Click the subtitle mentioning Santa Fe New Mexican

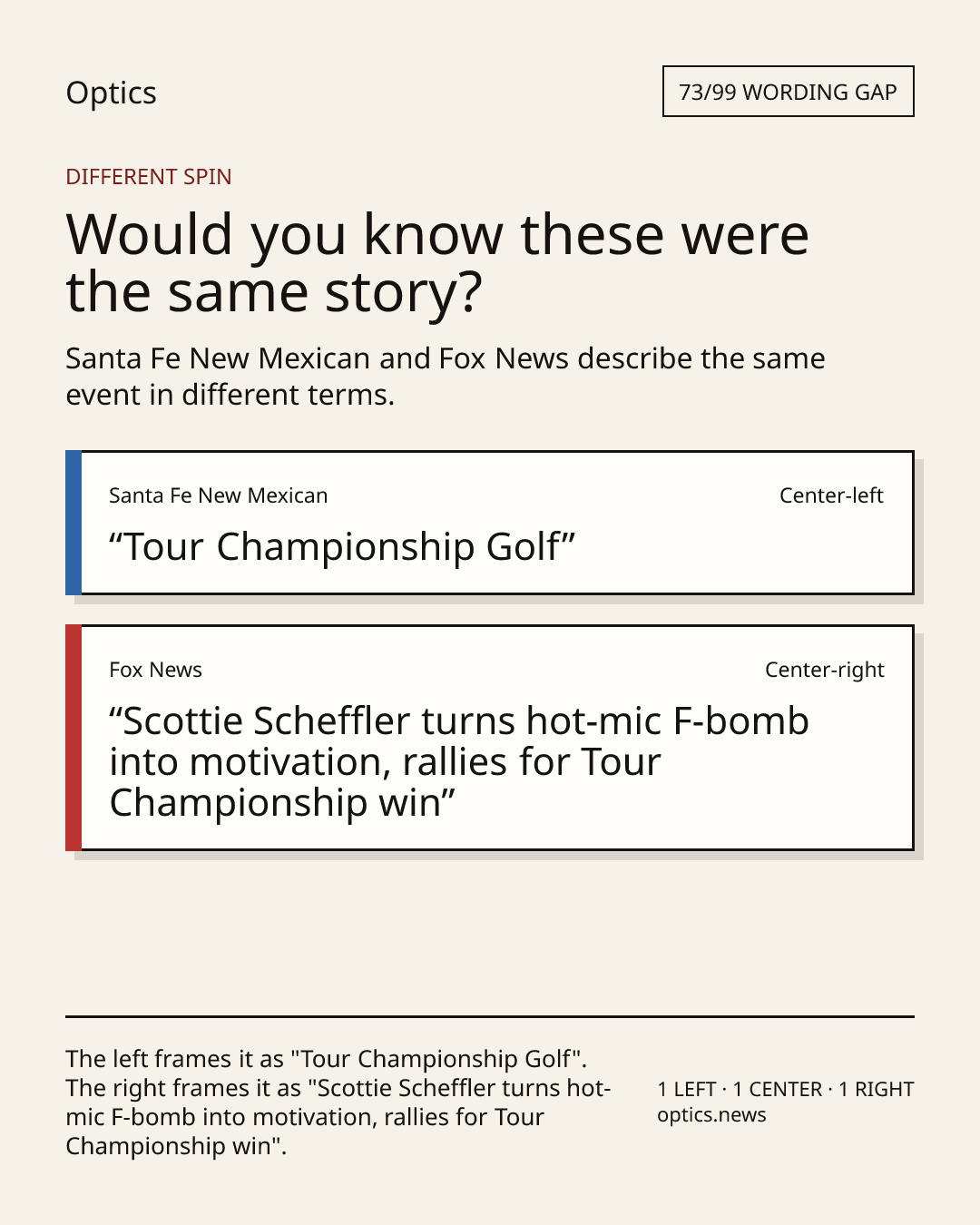coord(446,376)
